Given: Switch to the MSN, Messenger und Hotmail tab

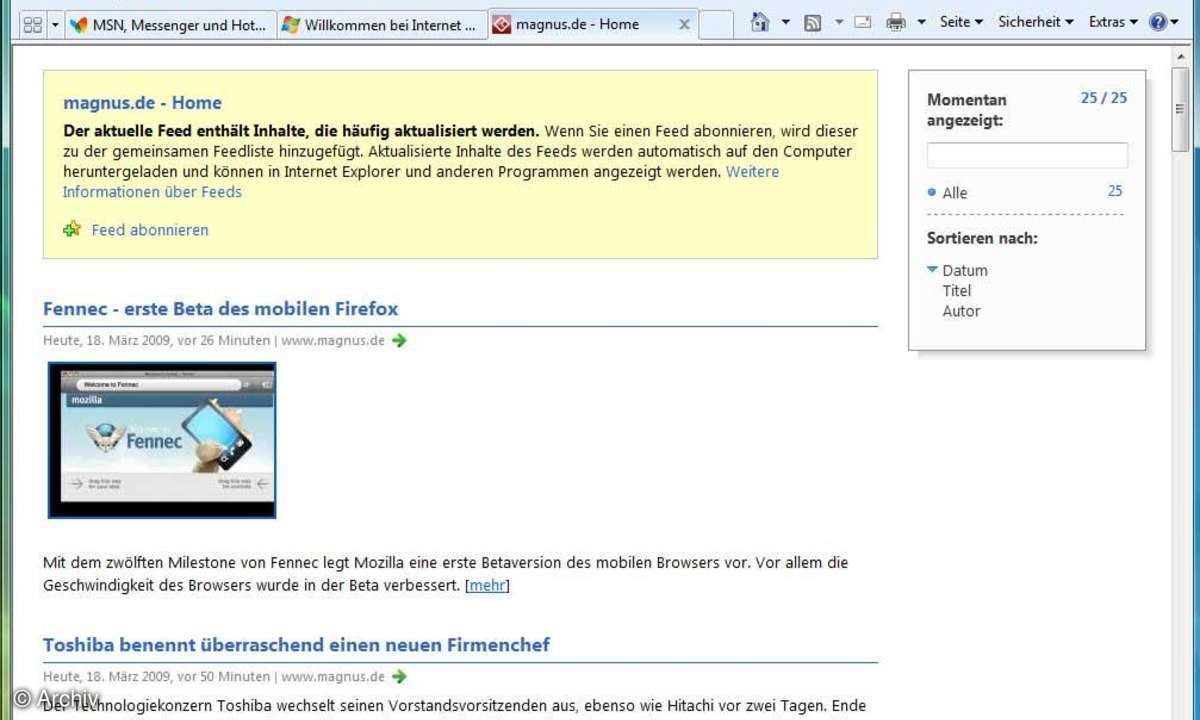Looking at the screenshot, I should [x=170, y=25].
